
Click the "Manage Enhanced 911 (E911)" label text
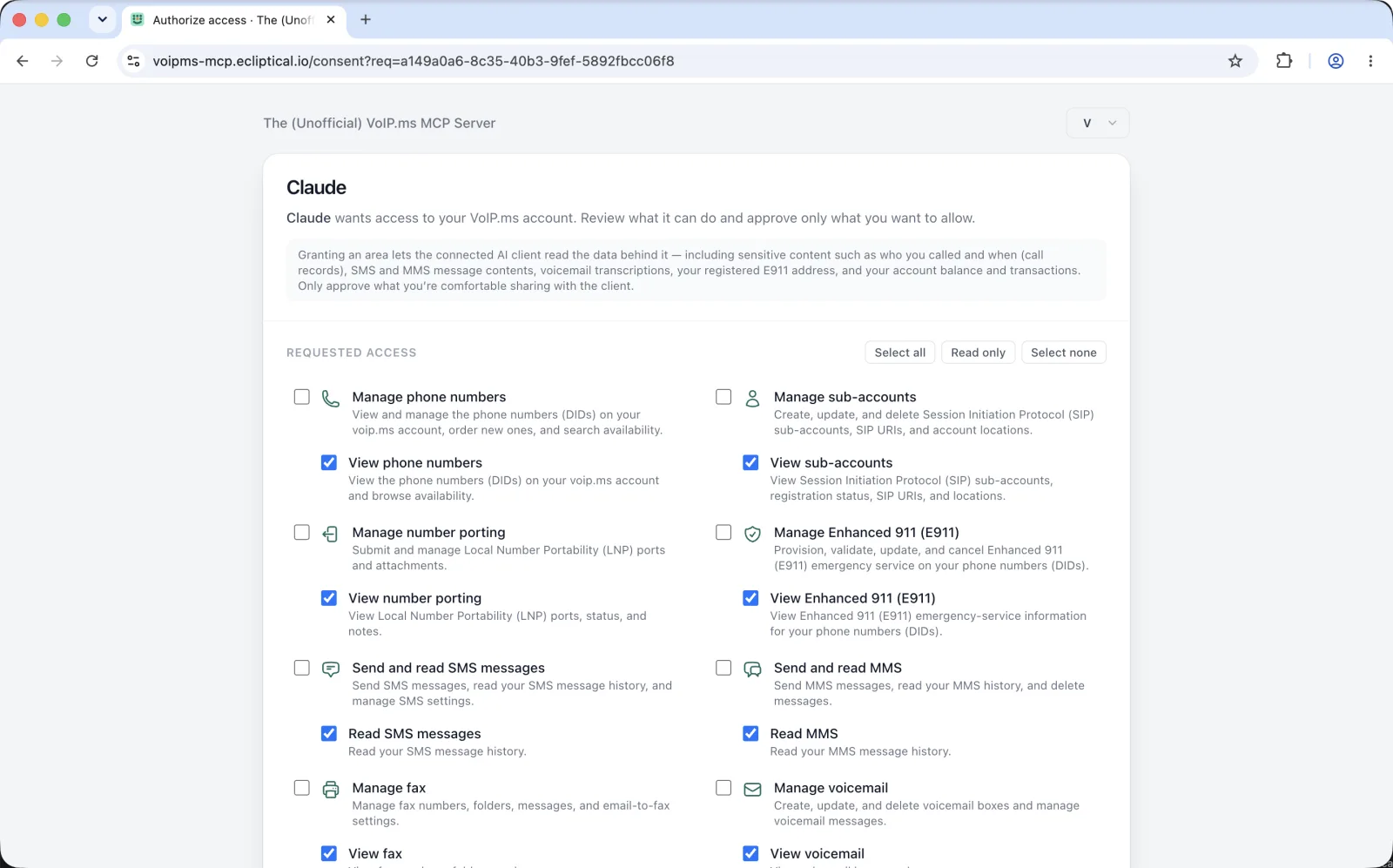(867, 532)
